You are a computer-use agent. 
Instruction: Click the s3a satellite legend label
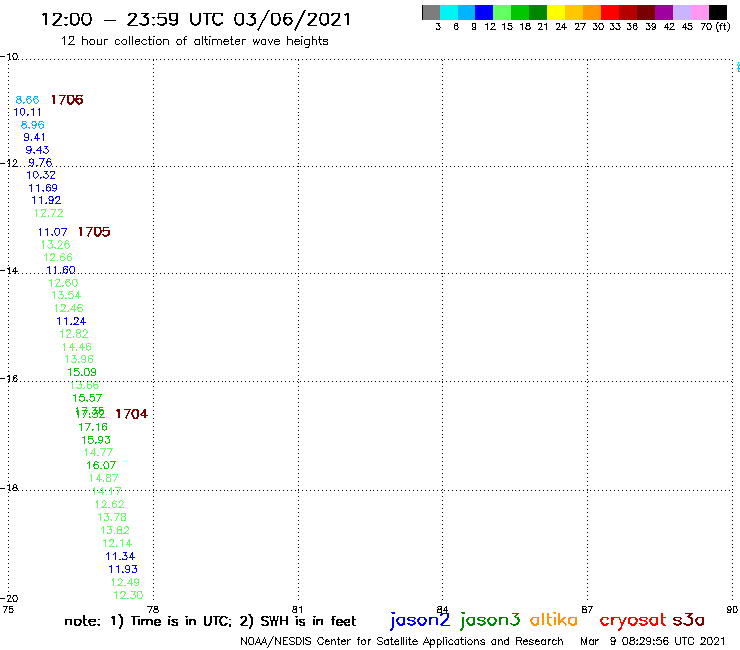(688, 620)
